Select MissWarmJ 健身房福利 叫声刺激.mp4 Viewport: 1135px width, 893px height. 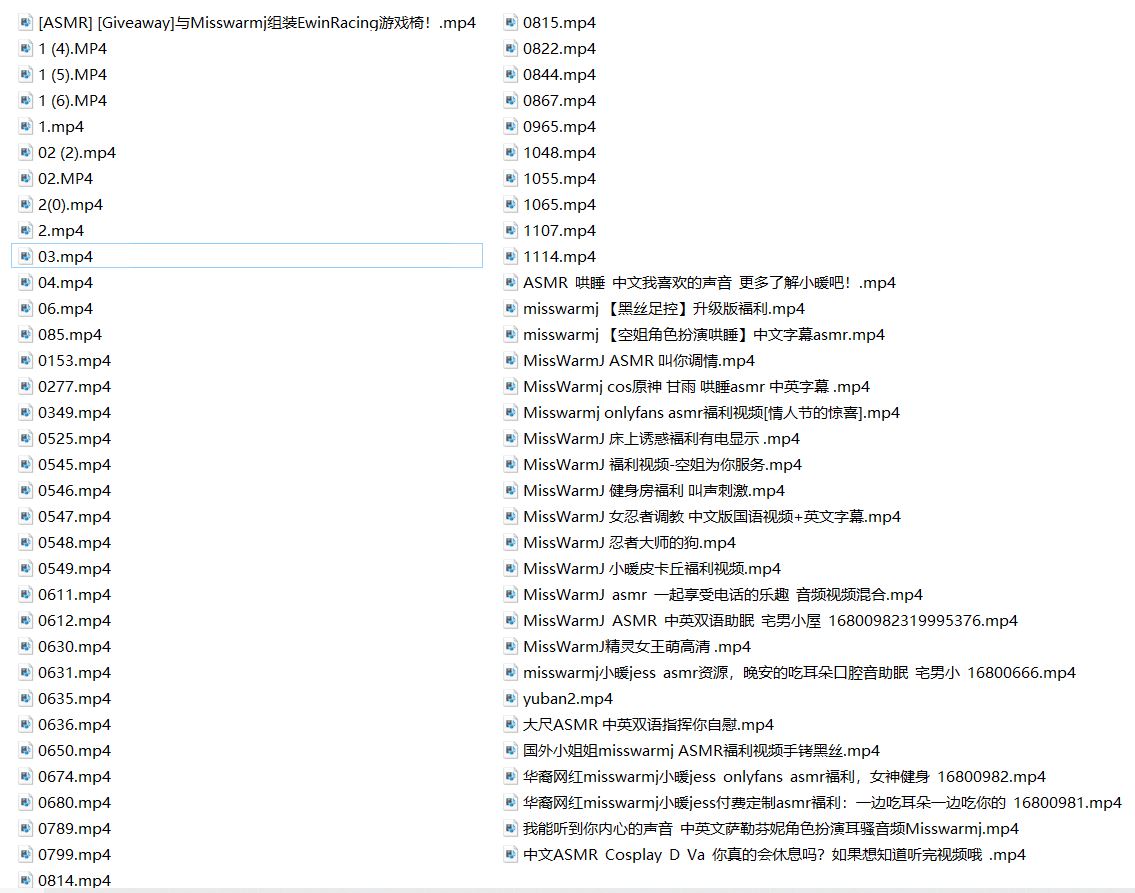pos(654,491)
